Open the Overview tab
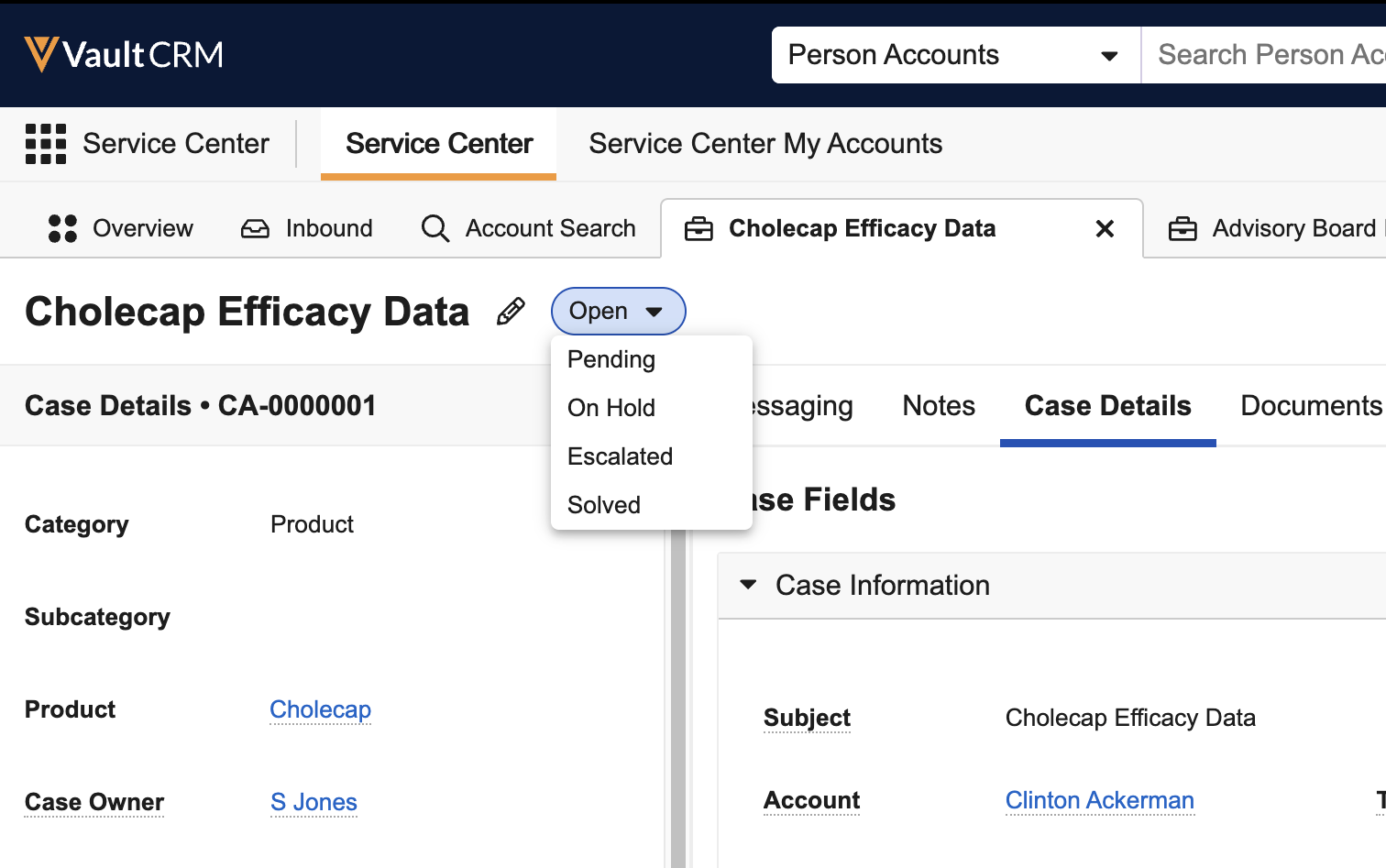 pos(121,228)
